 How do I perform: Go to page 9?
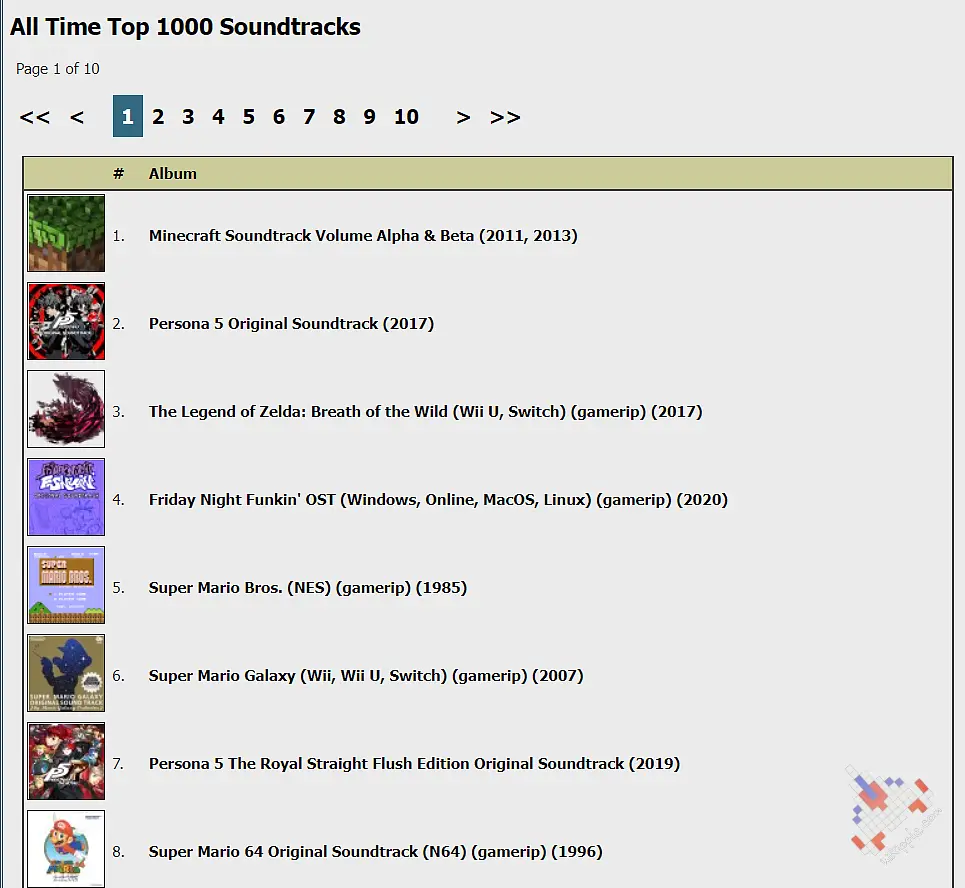coord(369,116)
